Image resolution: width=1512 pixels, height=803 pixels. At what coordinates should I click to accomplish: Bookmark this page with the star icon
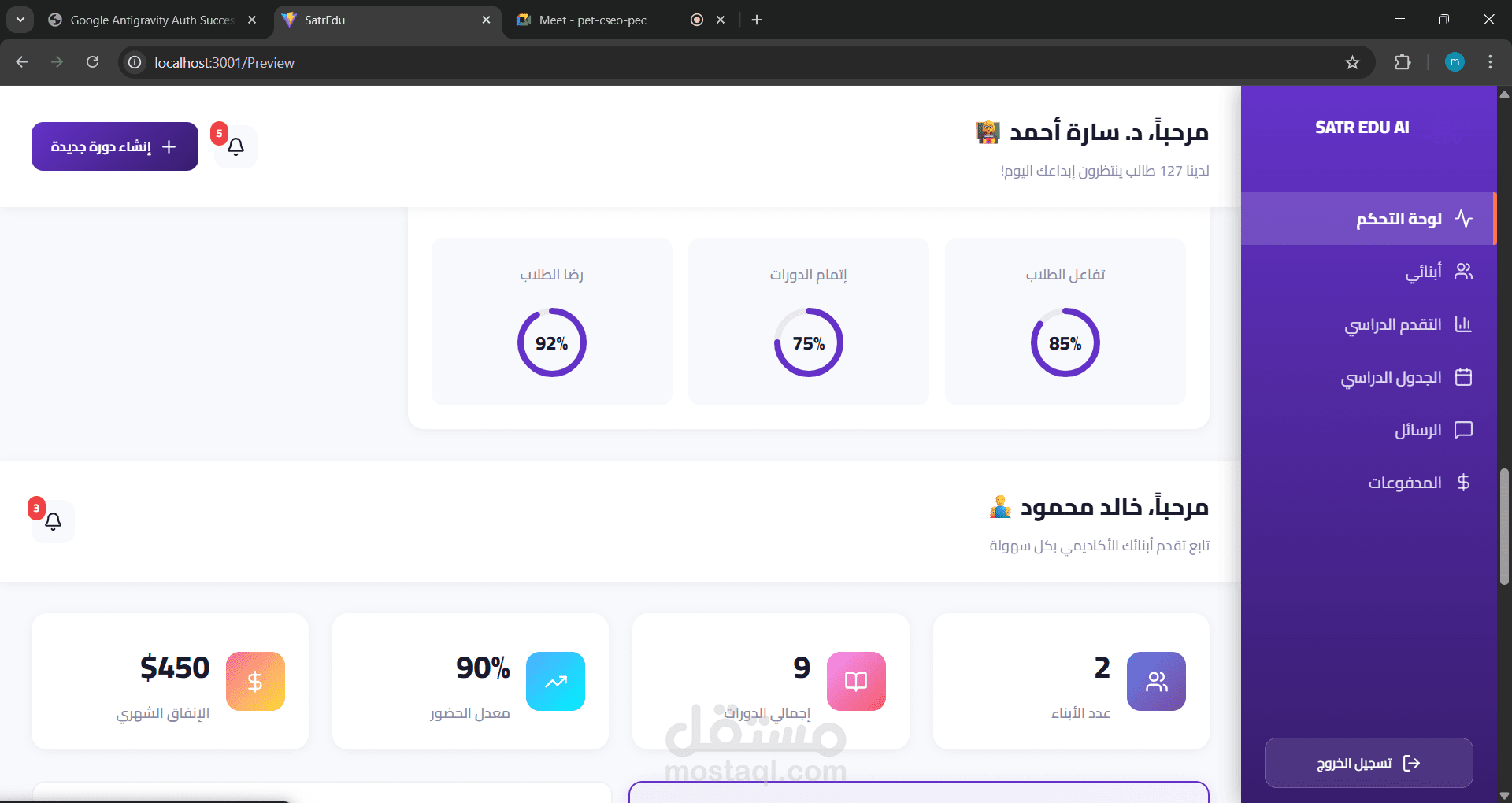pyautogui.click(x=1352, y=62)
